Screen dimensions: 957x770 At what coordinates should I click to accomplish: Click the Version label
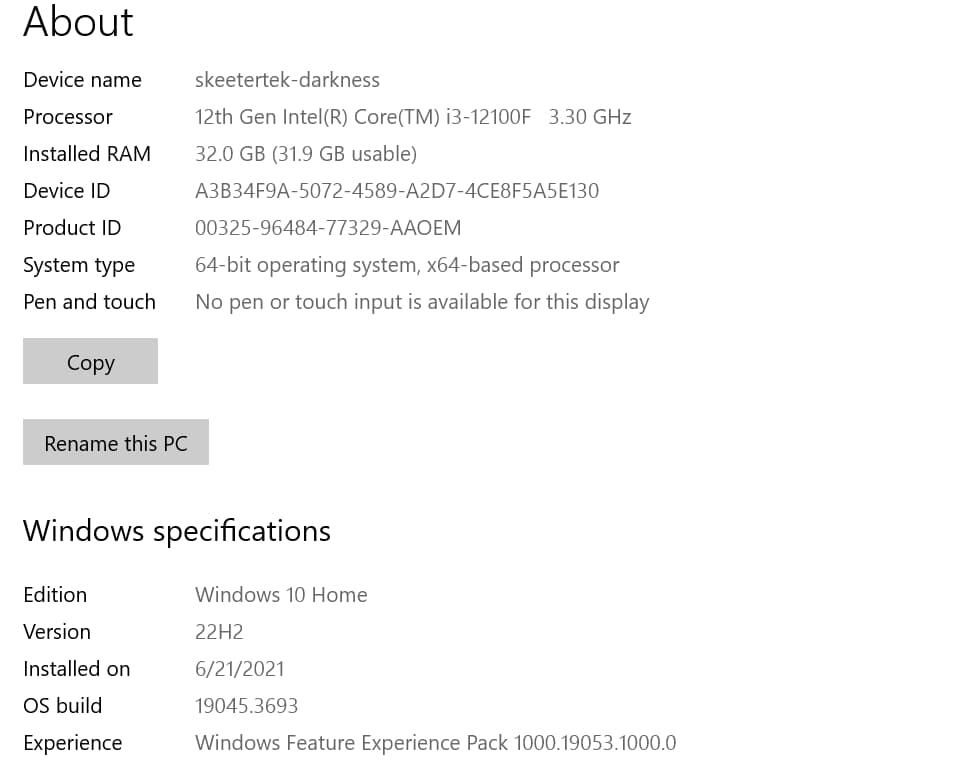pos(57,632)
